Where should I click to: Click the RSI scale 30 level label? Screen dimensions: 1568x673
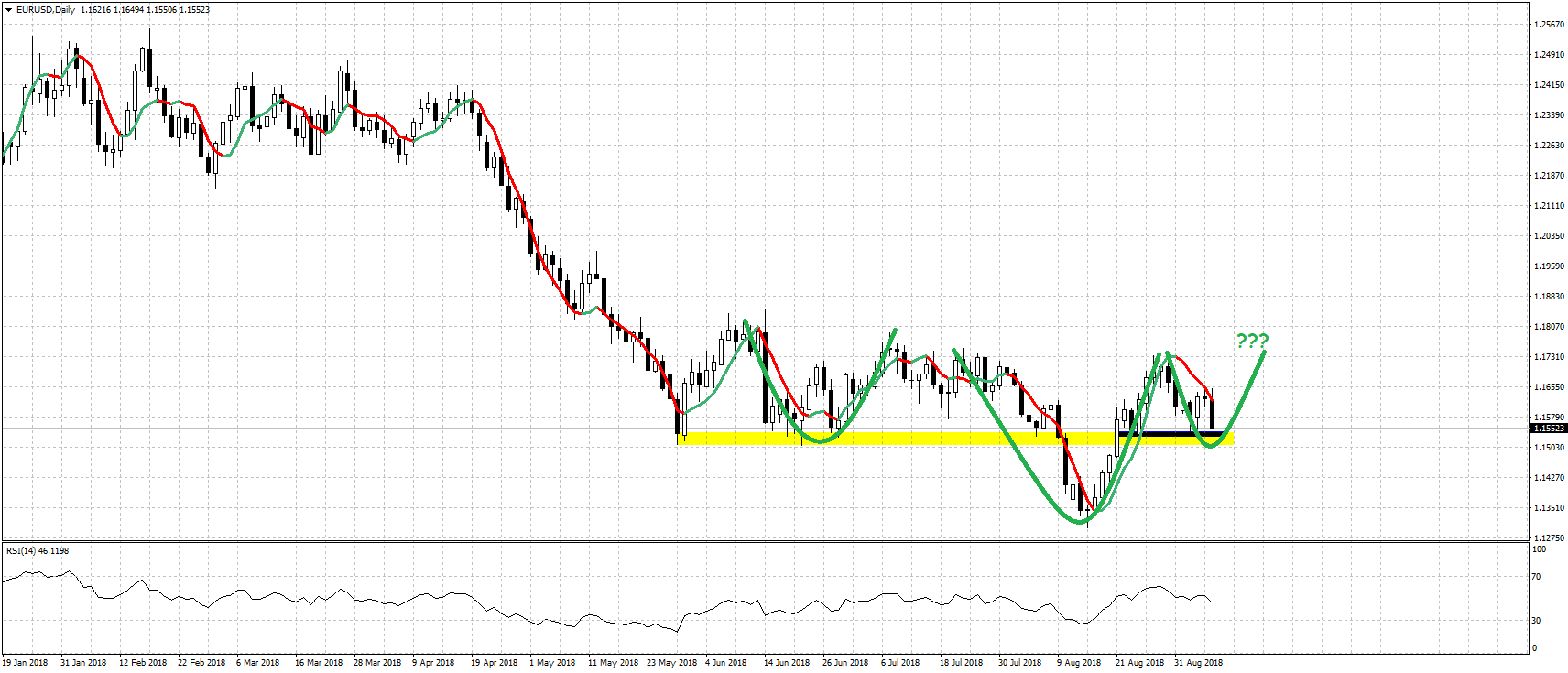[1537, 621]
